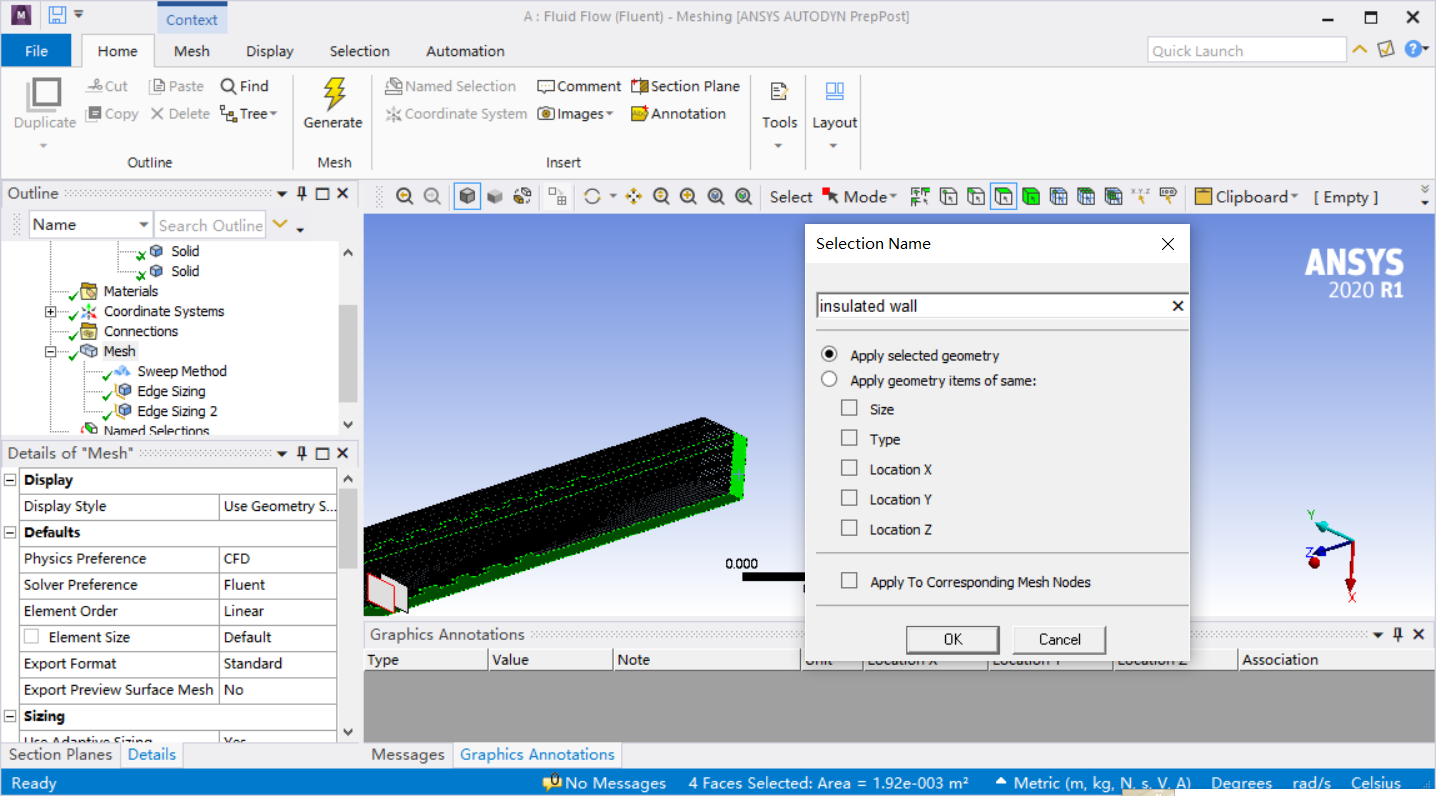The height and width of the screenshot is (796, 1436).
Task: Select the Vertex selection filter
Action: (x=948, y=197)
